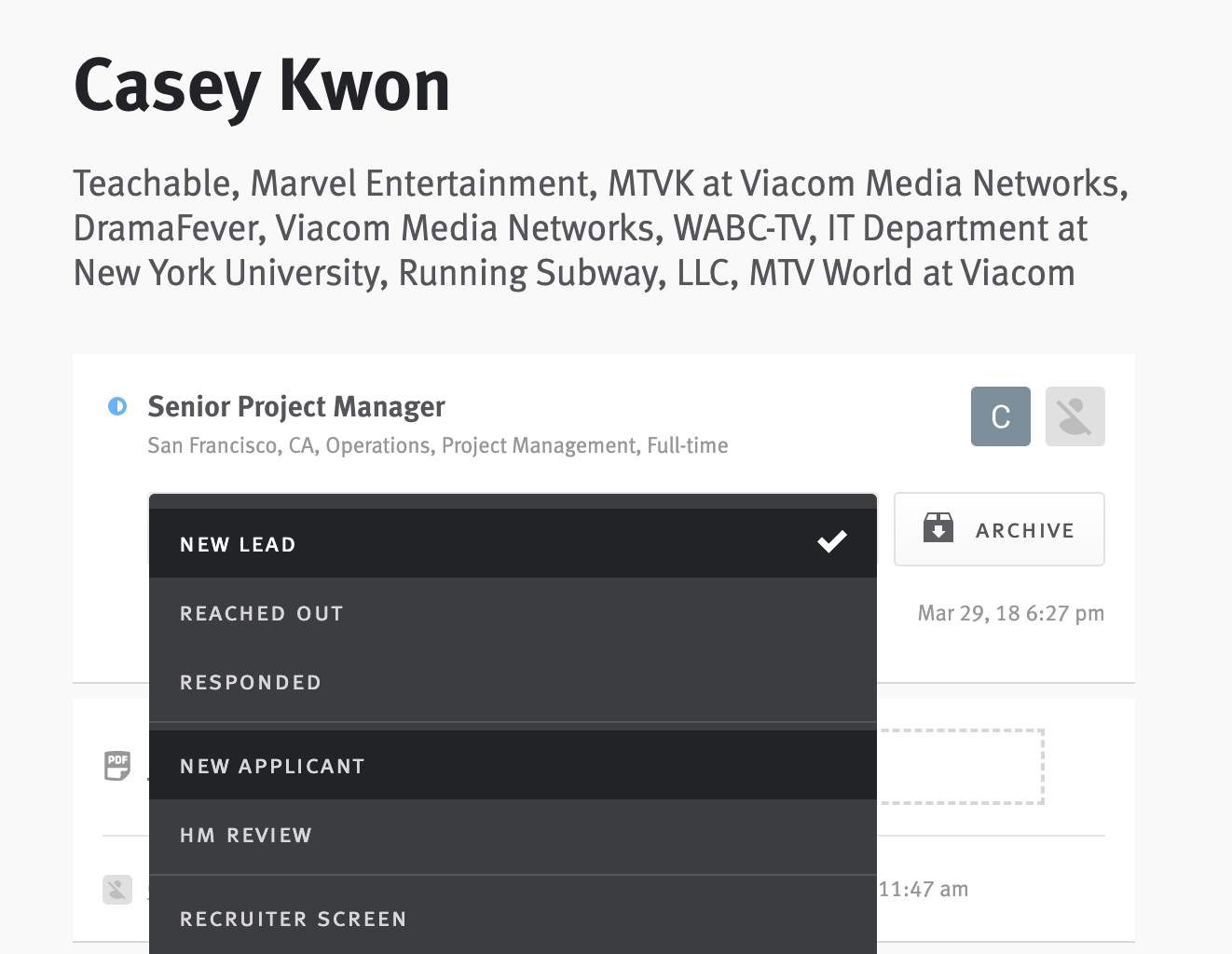
Task: Choose the Responded stage
Action: click(x=513, y=682)
